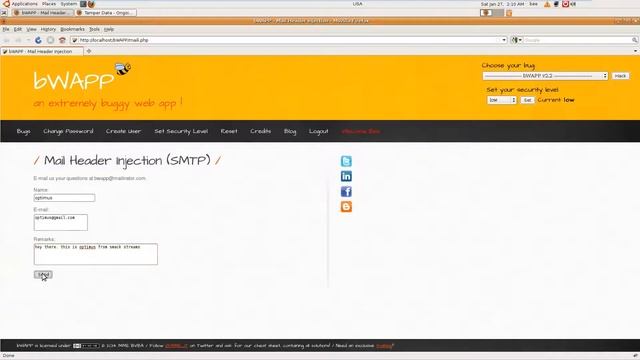
Task: Open the Credits link
Action: 260,131
